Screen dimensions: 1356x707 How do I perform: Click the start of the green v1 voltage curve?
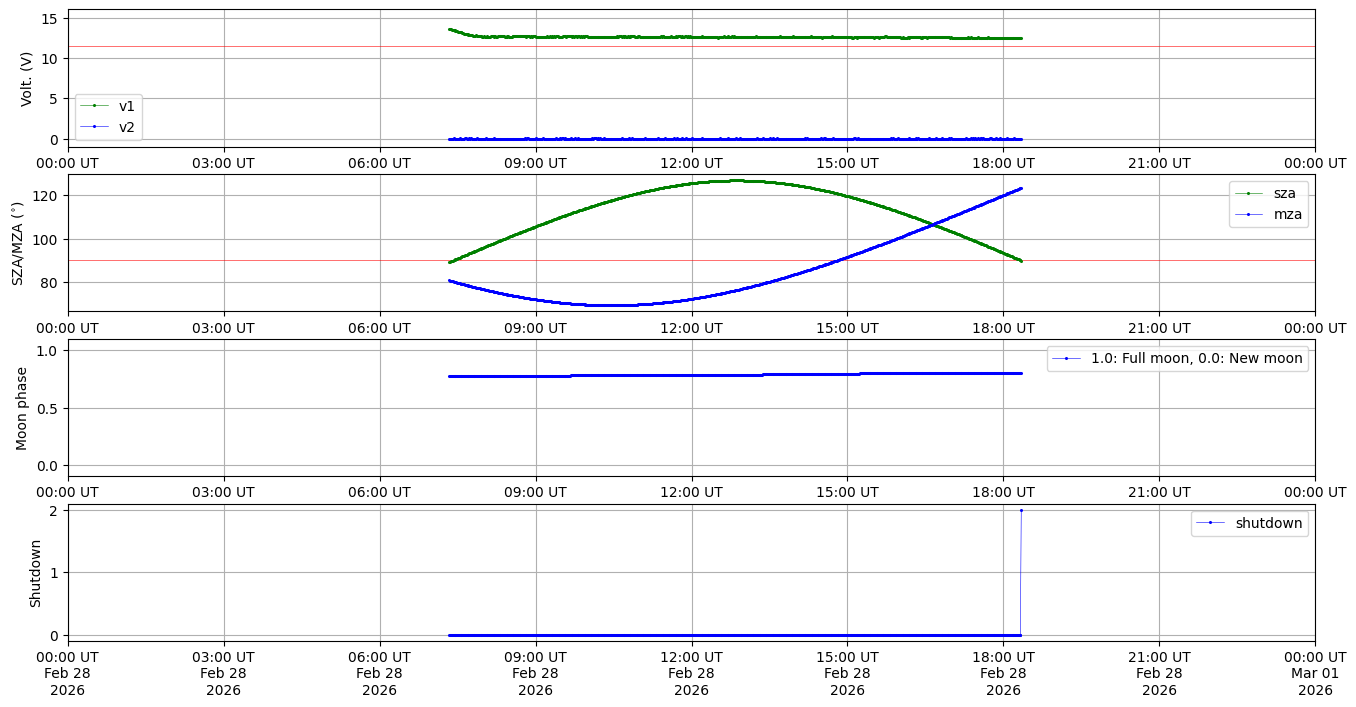[450, 30]
